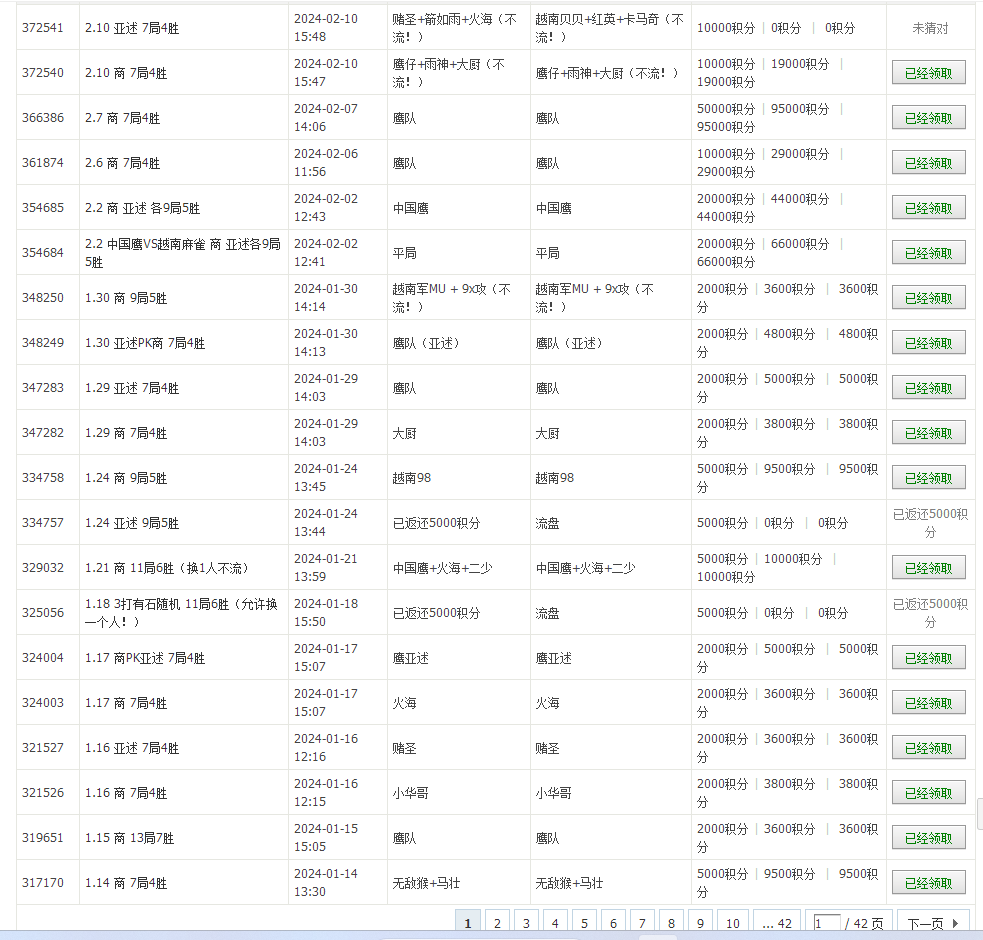Click 已经领取 button for row 324004
This screenshot has width=983, height=940.
928,658
